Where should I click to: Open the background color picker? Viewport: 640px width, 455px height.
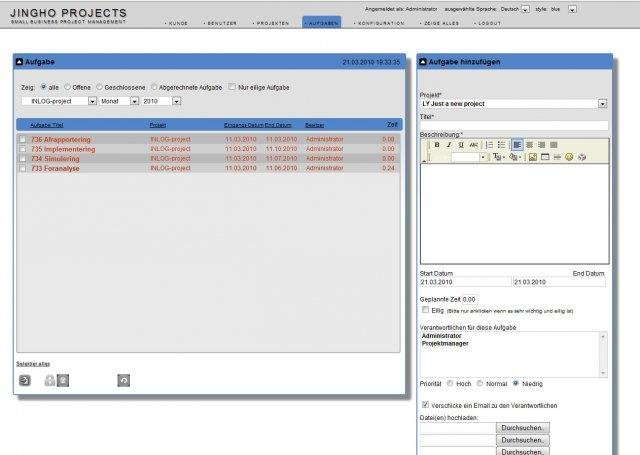[x=515, y=157]
